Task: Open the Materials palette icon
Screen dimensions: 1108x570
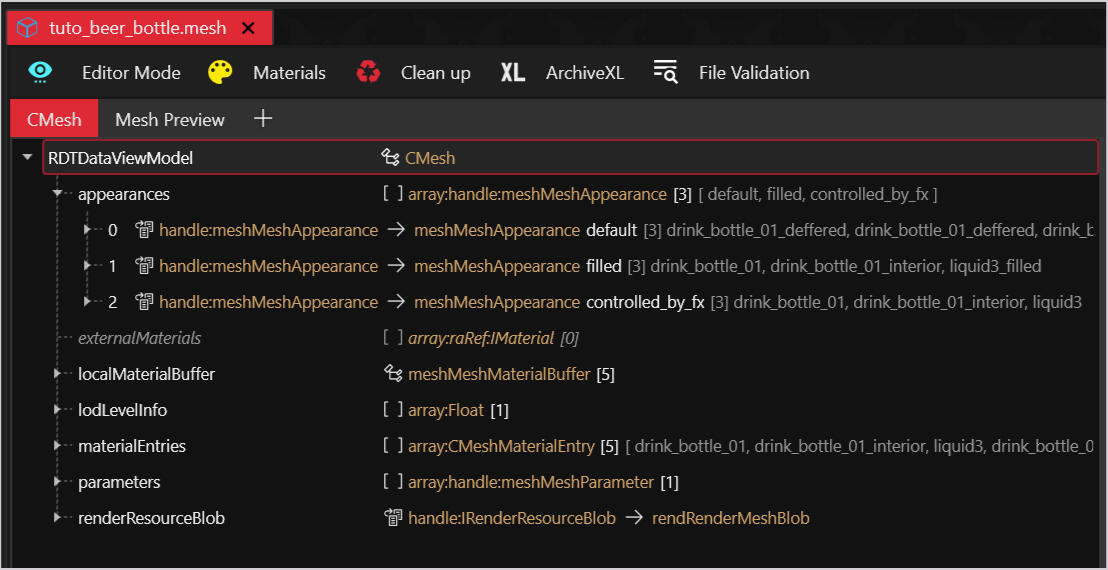Action: click(220, 72)
